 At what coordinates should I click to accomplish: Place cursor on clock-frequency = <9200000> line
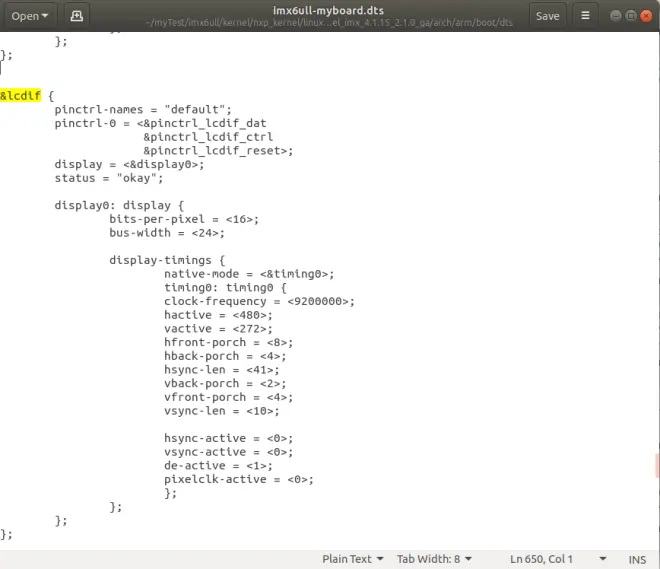259,301
